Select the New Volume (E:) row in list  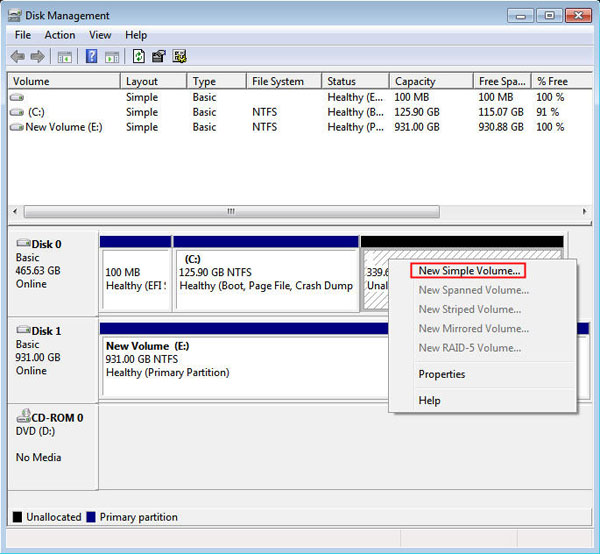[x=299, y=127]
